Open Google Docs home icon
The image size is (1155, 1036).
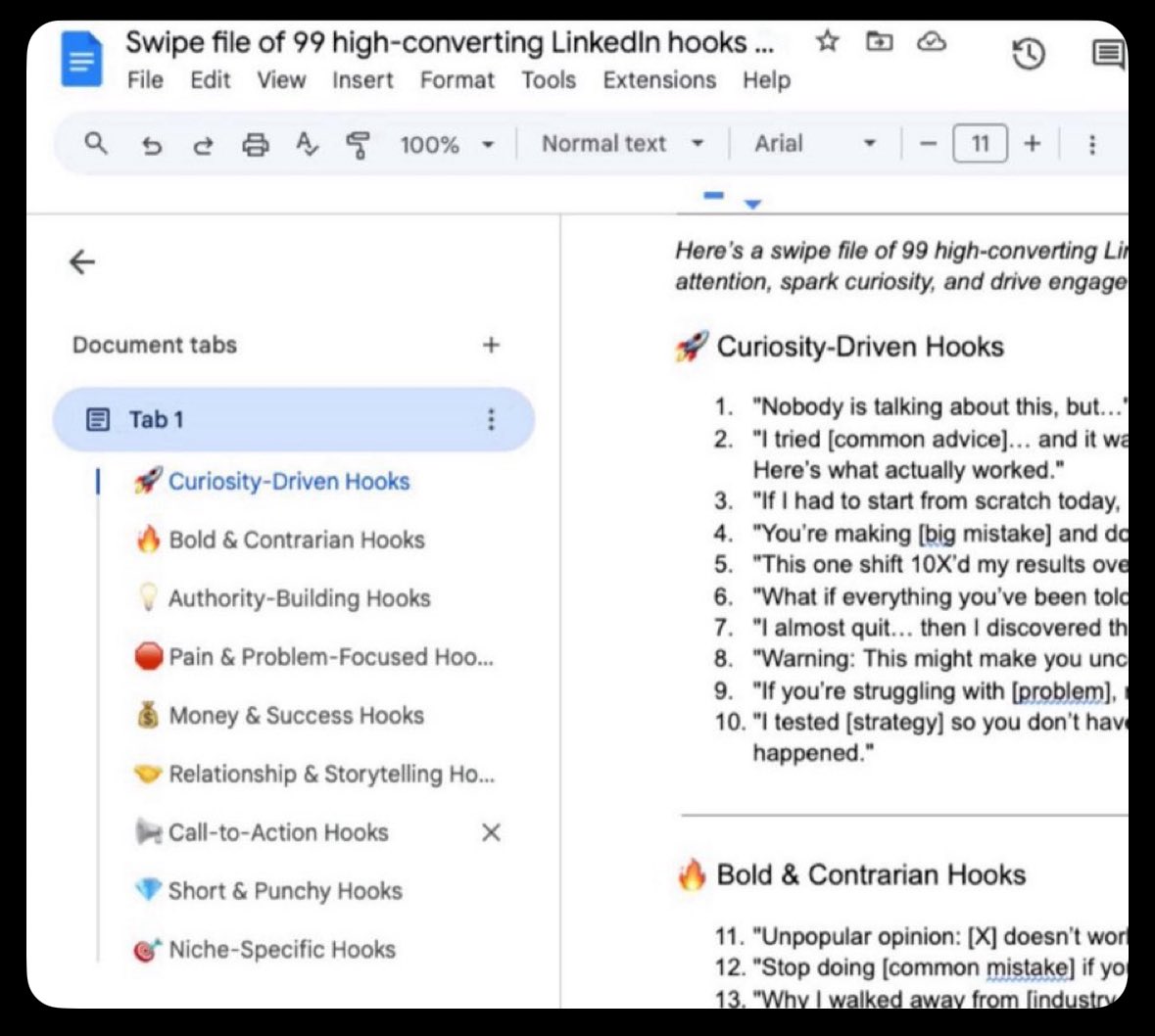point(81,59)
